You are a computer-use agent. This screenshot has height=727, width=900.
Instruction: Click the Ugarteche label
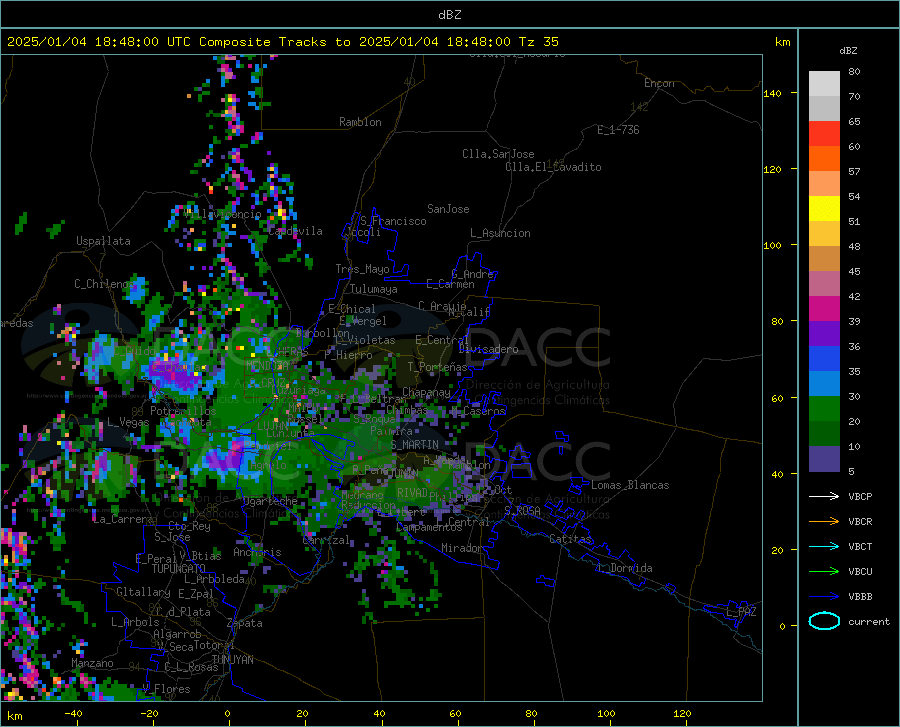[270, 501]
